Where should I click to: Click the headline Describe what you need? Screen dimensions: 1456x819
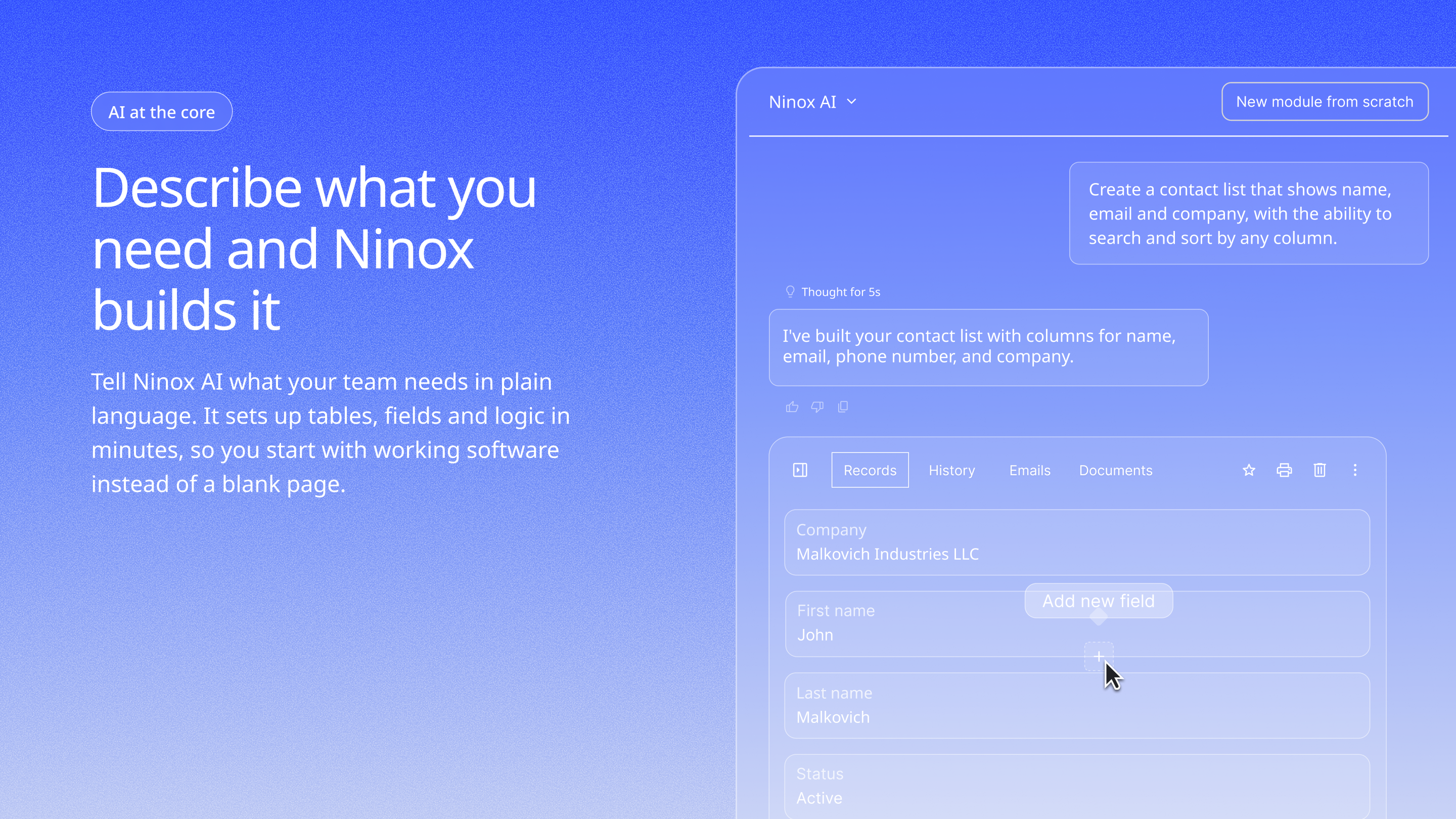[x=314, y=249]
